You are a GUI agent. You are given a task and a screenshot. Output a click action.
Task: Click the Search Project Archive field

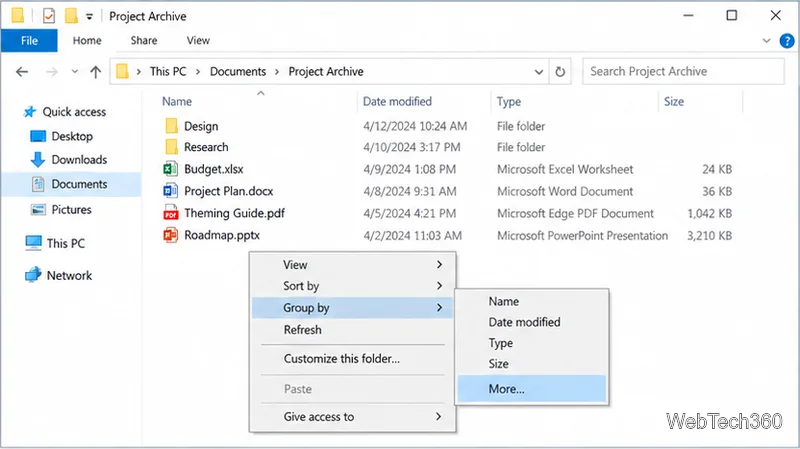pyautogui.click(x=683, y=71)
